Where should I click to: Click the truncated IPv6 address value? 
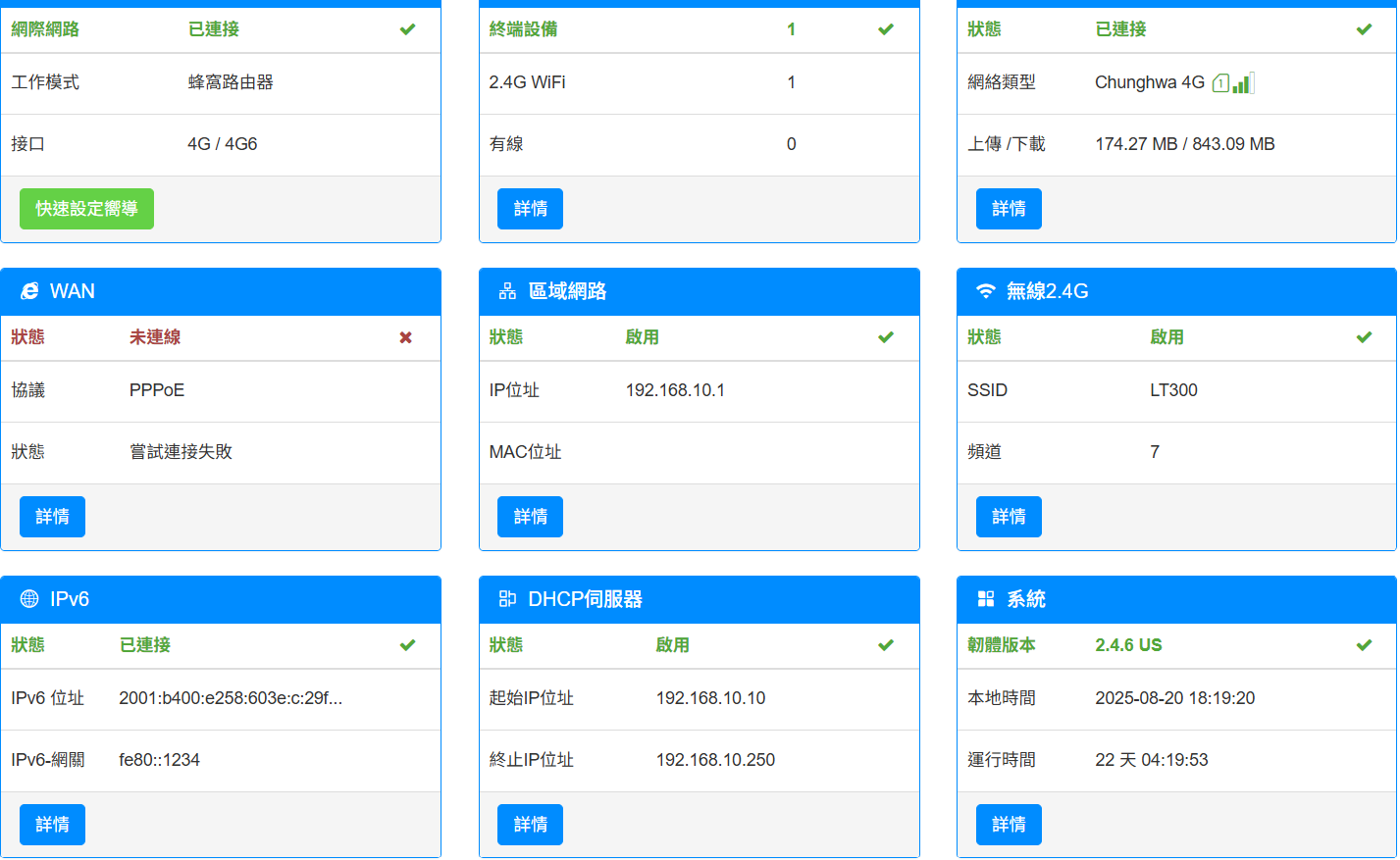pyautogui.click(x=231, y=698)
